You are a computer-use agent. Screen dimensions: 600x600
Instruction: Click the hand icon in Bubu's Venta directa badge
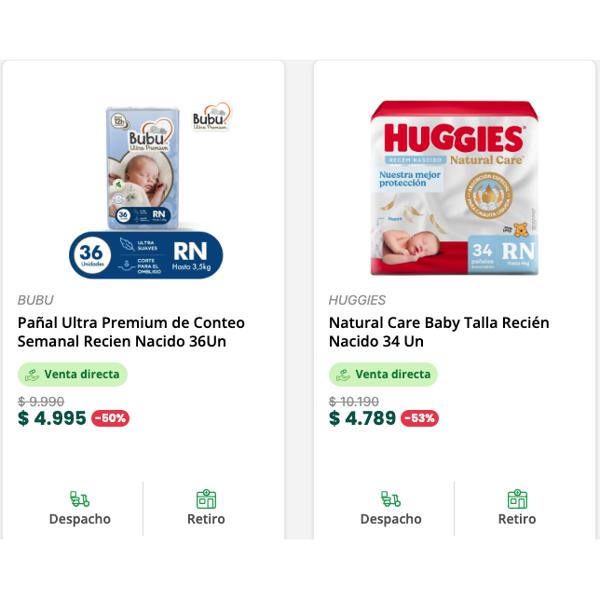(x=32, y=375)
